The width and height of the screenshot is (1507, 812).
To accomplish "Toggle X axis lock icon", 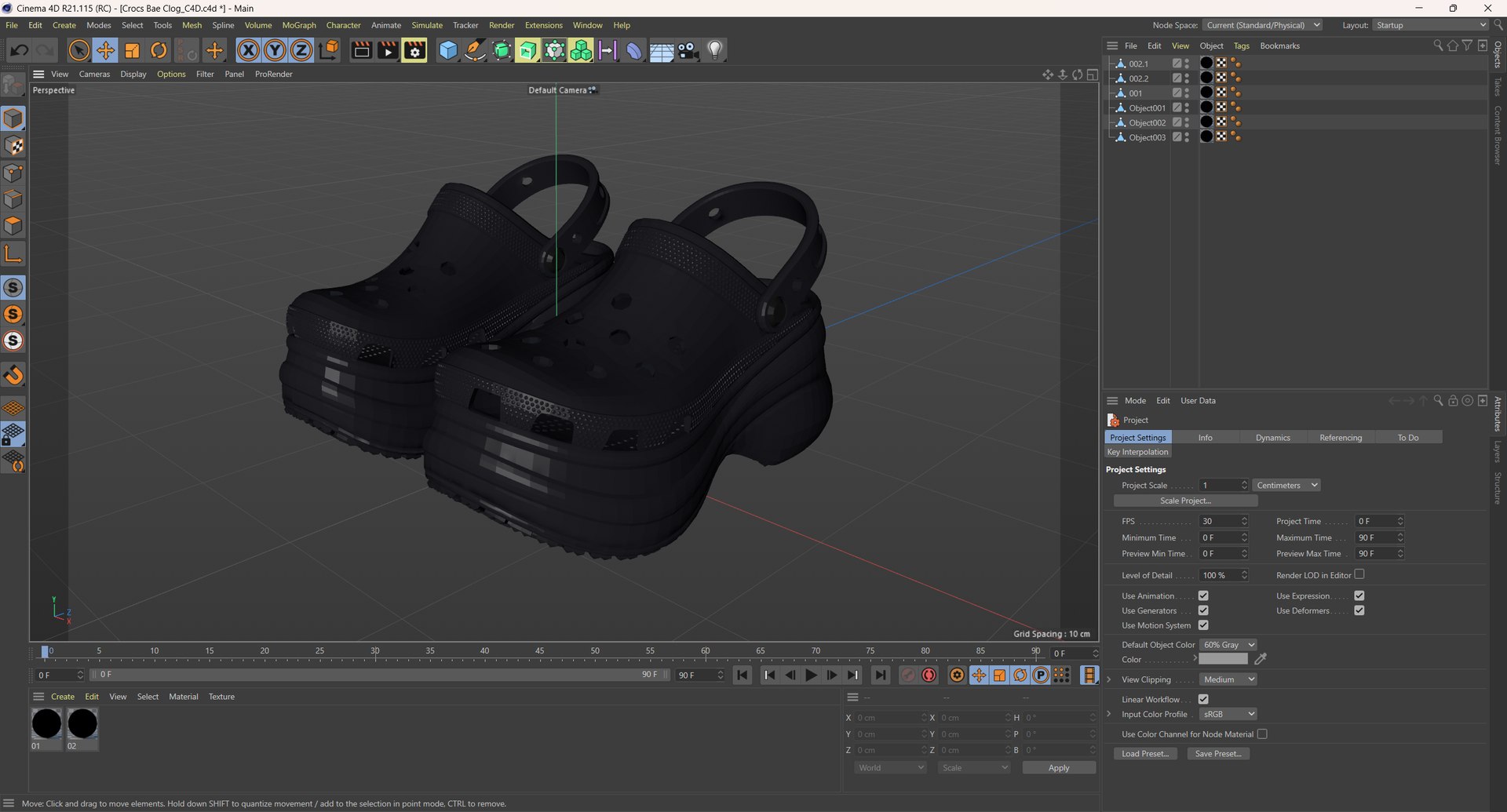I will click(x=248, y=51).
